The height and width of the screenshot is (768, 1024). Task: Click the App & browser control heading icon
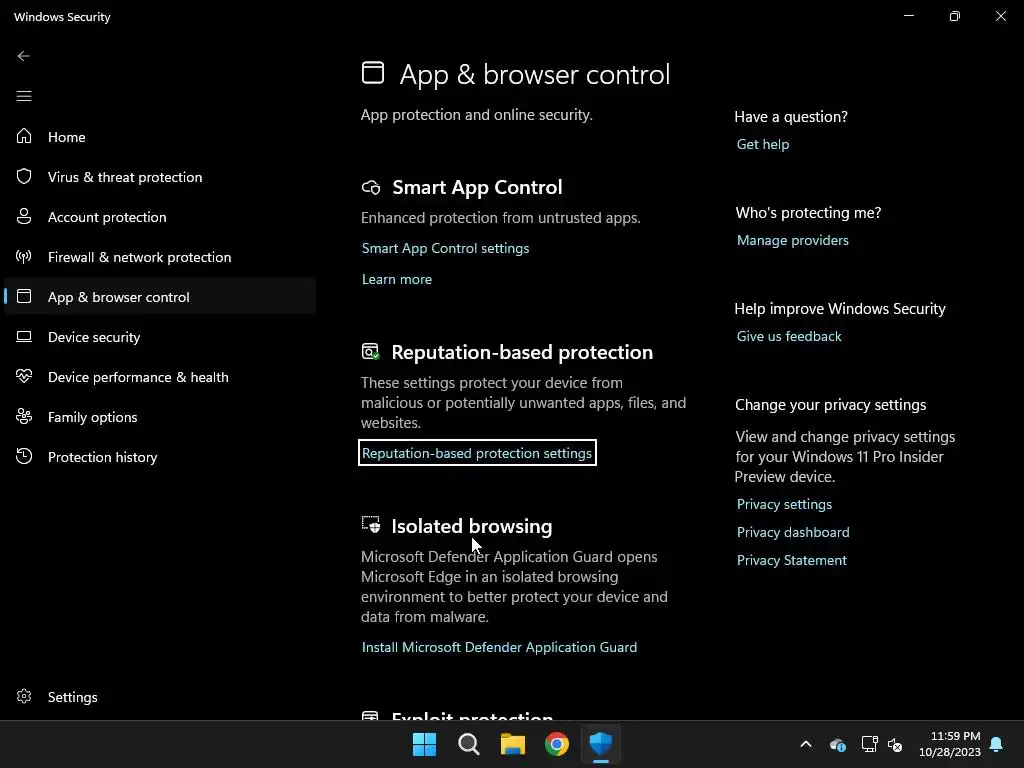click(373, 72)
